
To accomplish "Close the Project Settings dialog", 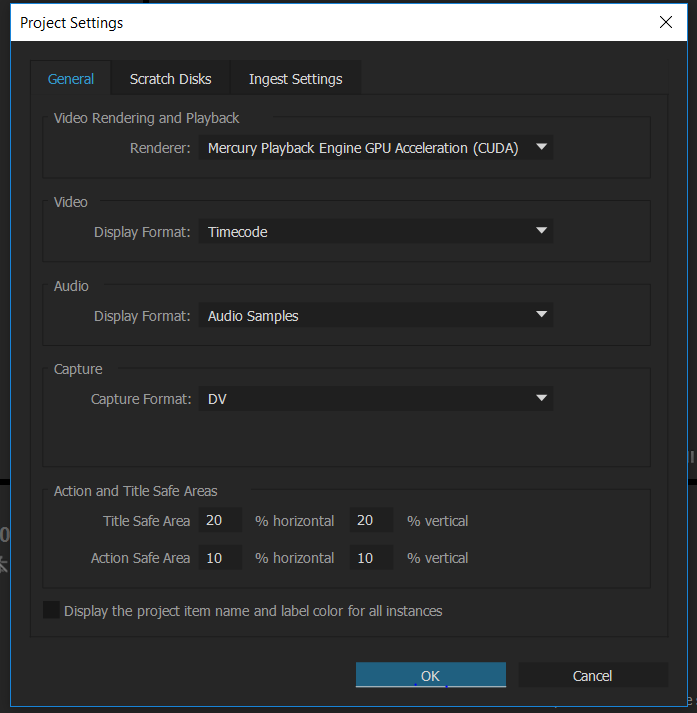I will (665, 22).
